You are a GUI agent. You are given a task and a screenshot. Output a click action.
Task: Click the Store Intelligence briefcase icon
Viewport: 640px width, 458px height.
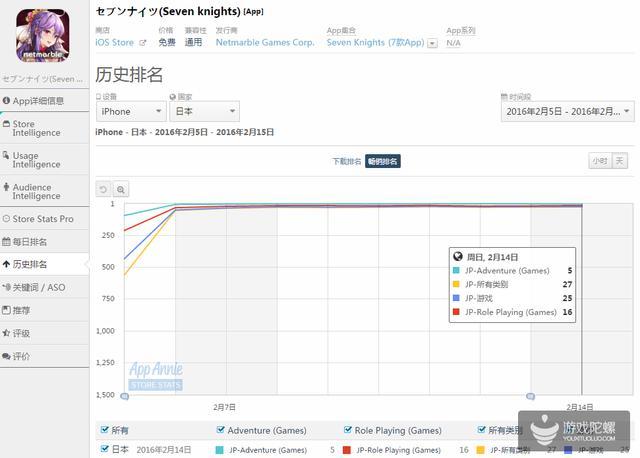6,123
